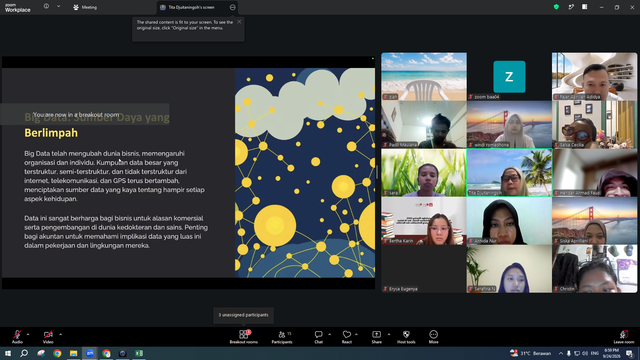Viewport: 640px width, 360px height.
Task: Select windi romadhona video tile
Action: (509, 124)
